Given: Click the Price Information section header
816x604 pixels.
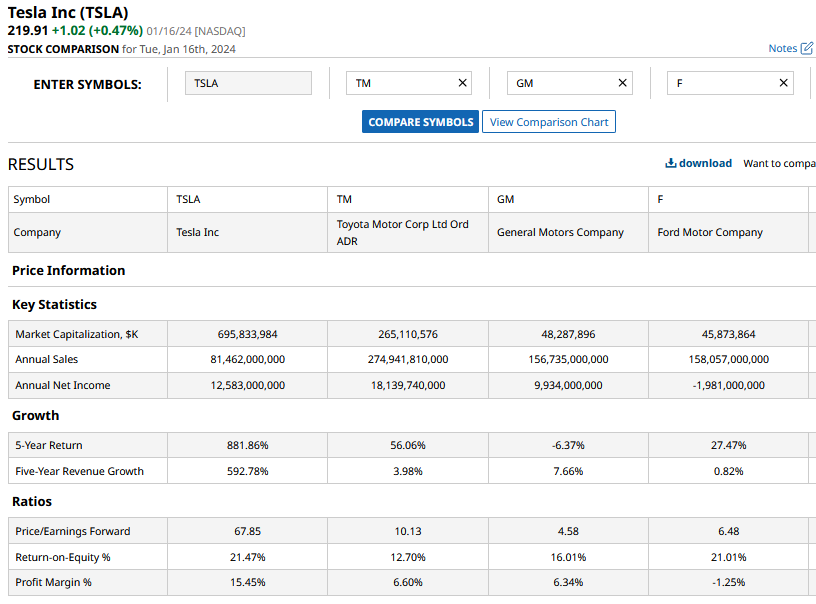Looking at the screenshot, I should [x=69, y=270].
